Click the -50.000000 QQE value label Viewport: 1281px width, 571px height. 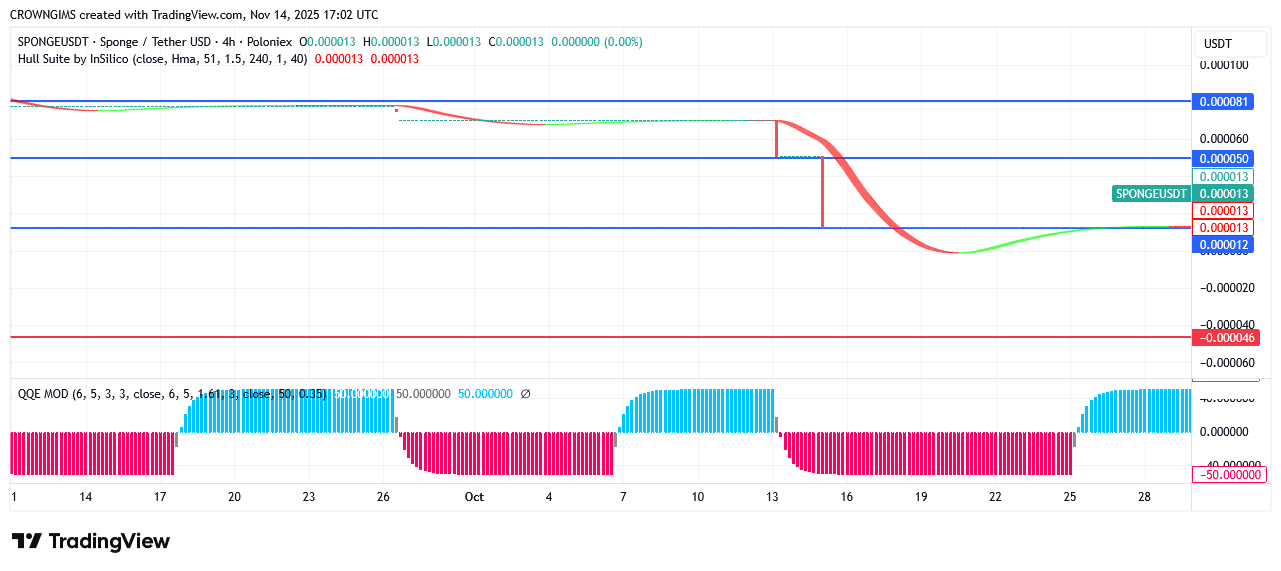pyautogui.click(x=1229, y=474)
